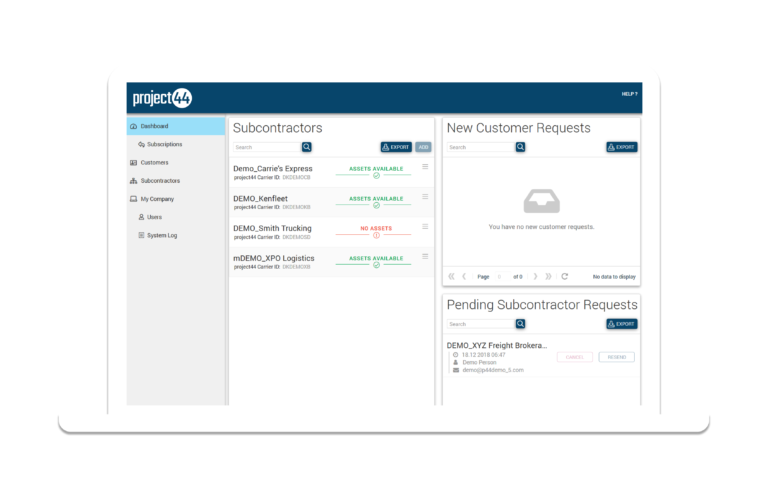
Task: Go to the last page of requests
Action: (x=549, y=277)
